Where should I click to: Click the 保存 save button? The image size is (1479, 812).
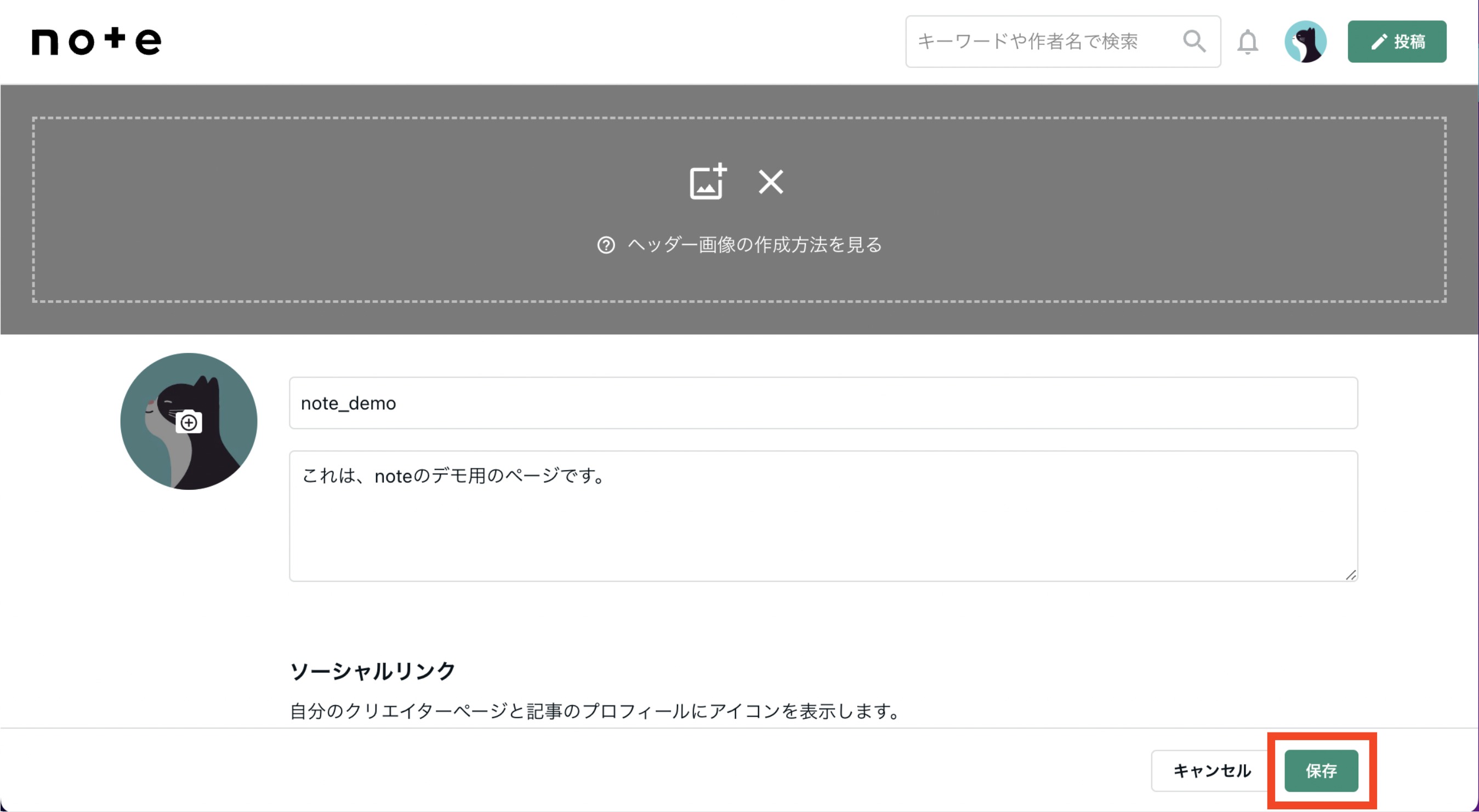[x=1321, y=771]
